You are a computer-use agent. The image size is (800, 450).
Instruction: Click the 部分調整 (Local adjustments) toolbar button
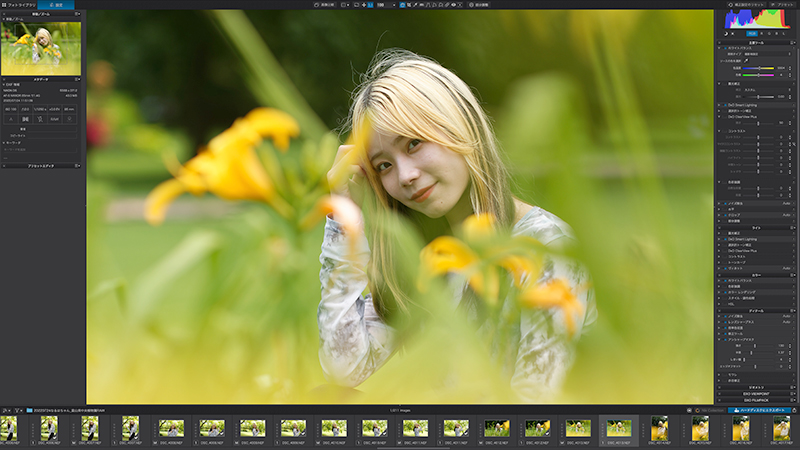click(x=479, y=5)
